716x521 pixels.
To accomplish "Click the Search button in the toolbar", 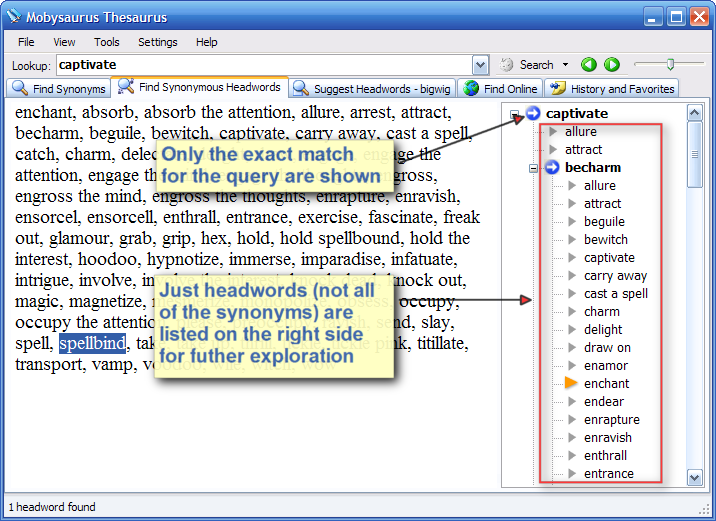I will coord(526,65).
